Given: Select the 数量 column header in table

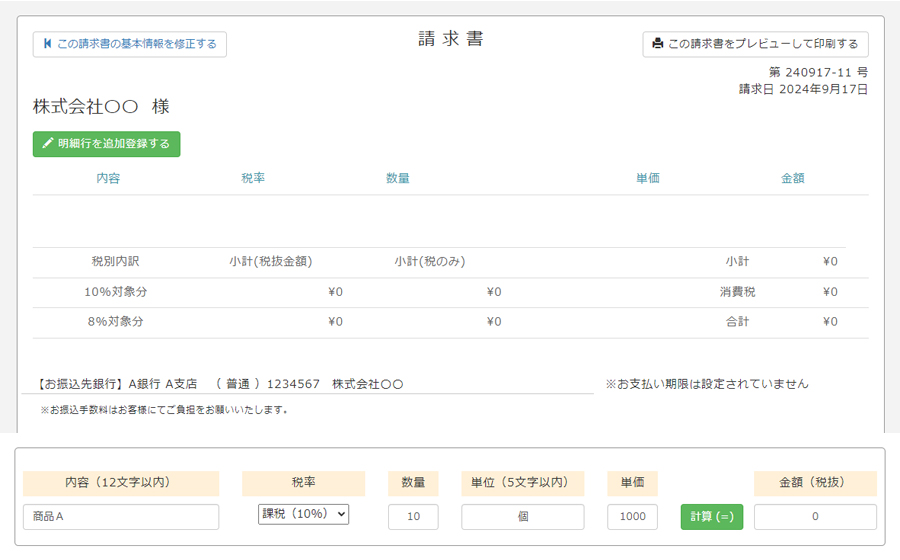Looking at the screenshot, I should [398, 179].
